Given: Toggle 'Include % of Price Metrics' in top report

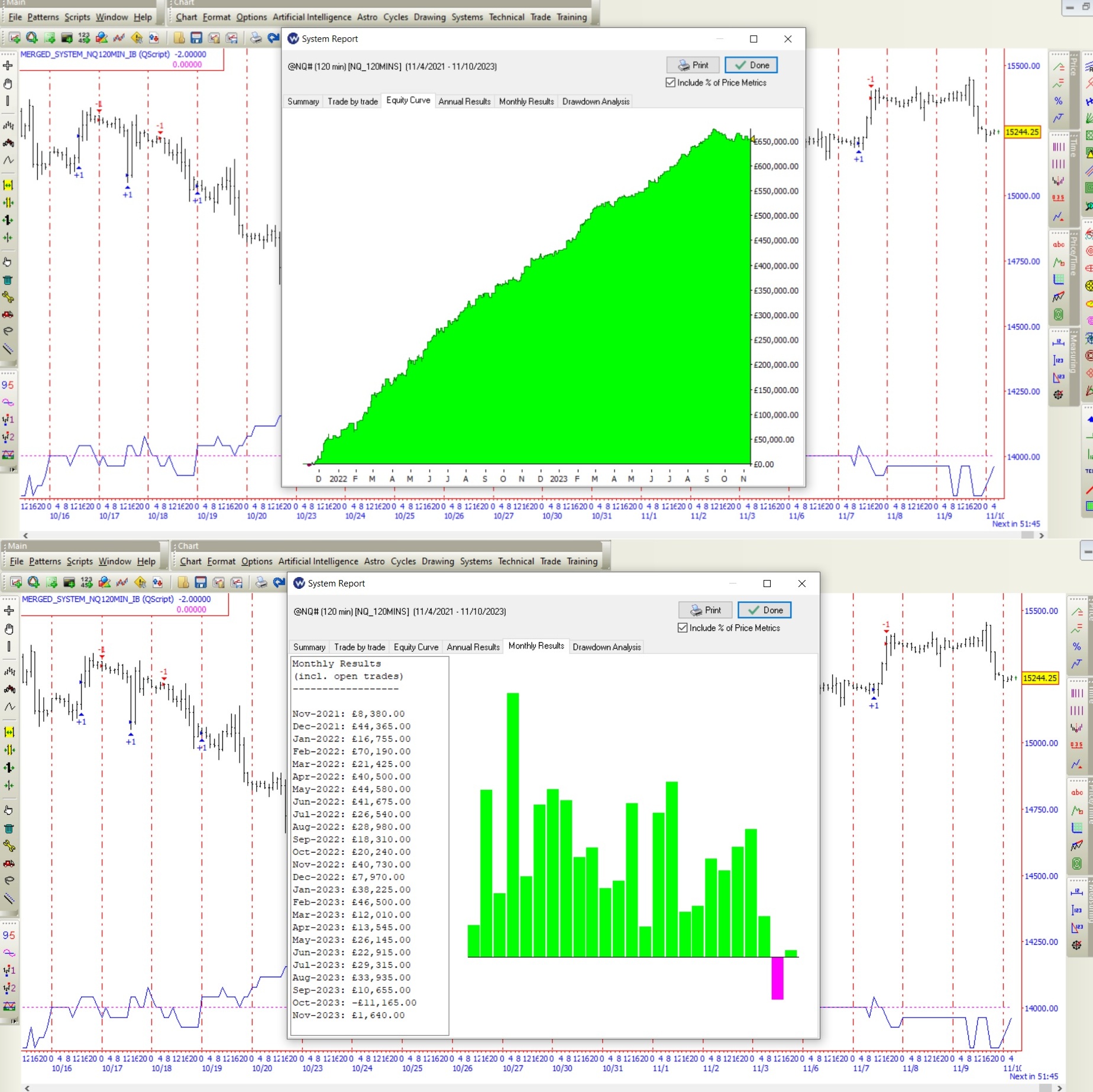Looking at the screenshot, I should pos(716,83).
